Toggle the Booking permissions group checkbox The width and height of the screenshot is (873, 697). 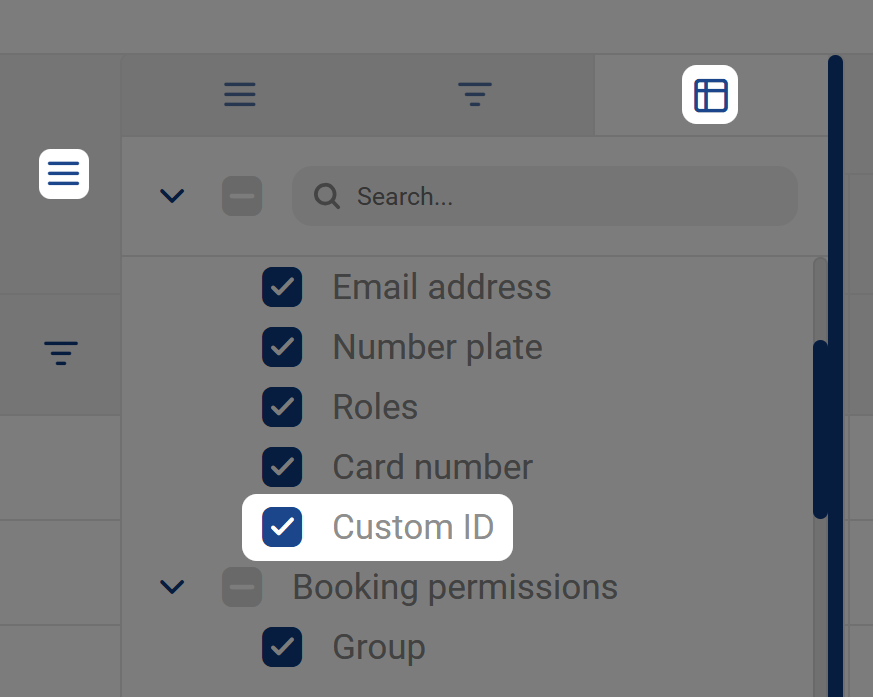tap(242, 587)
